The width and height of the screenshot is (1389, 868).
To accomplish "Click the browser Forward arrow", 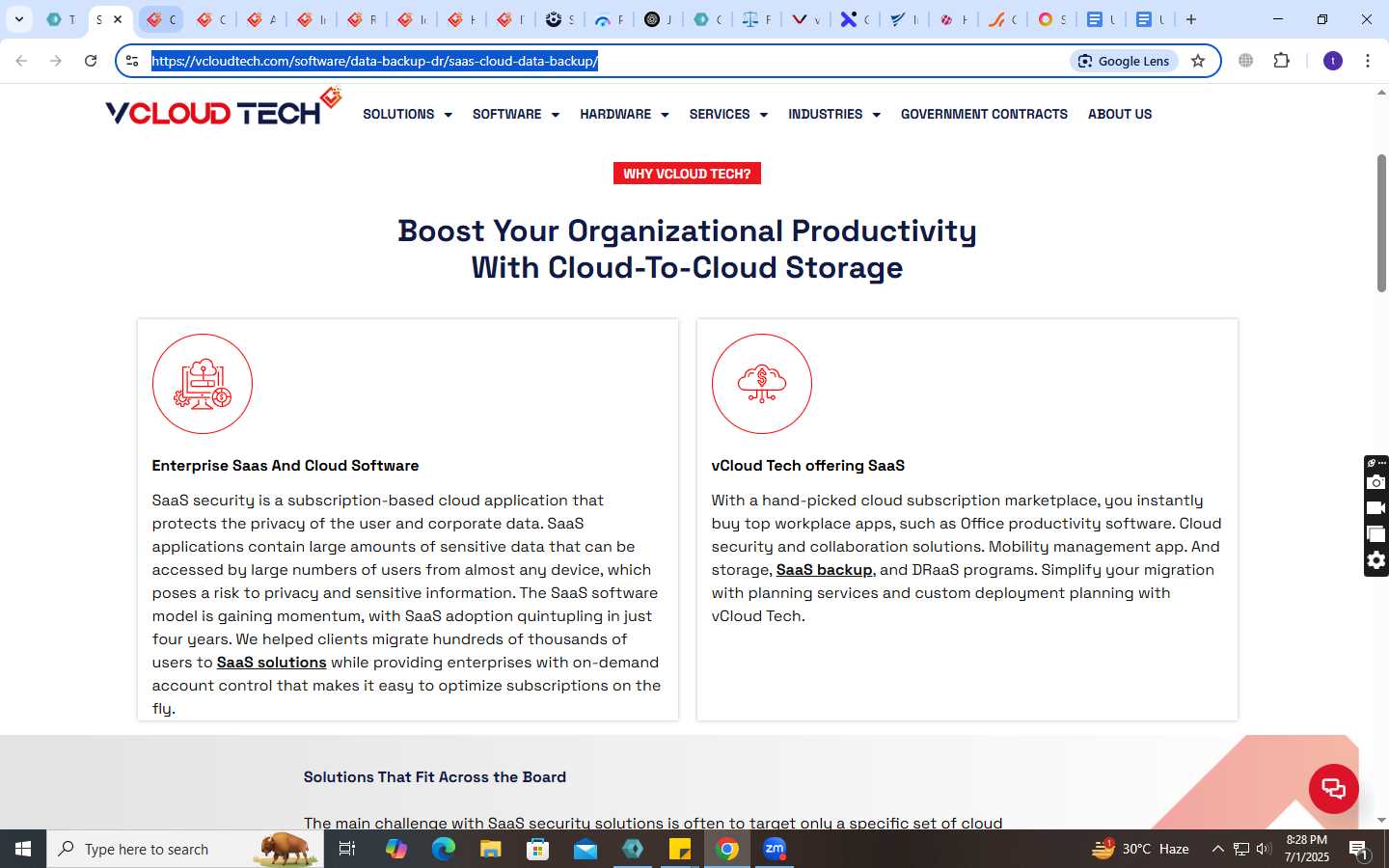I will (x=56, y=61).
